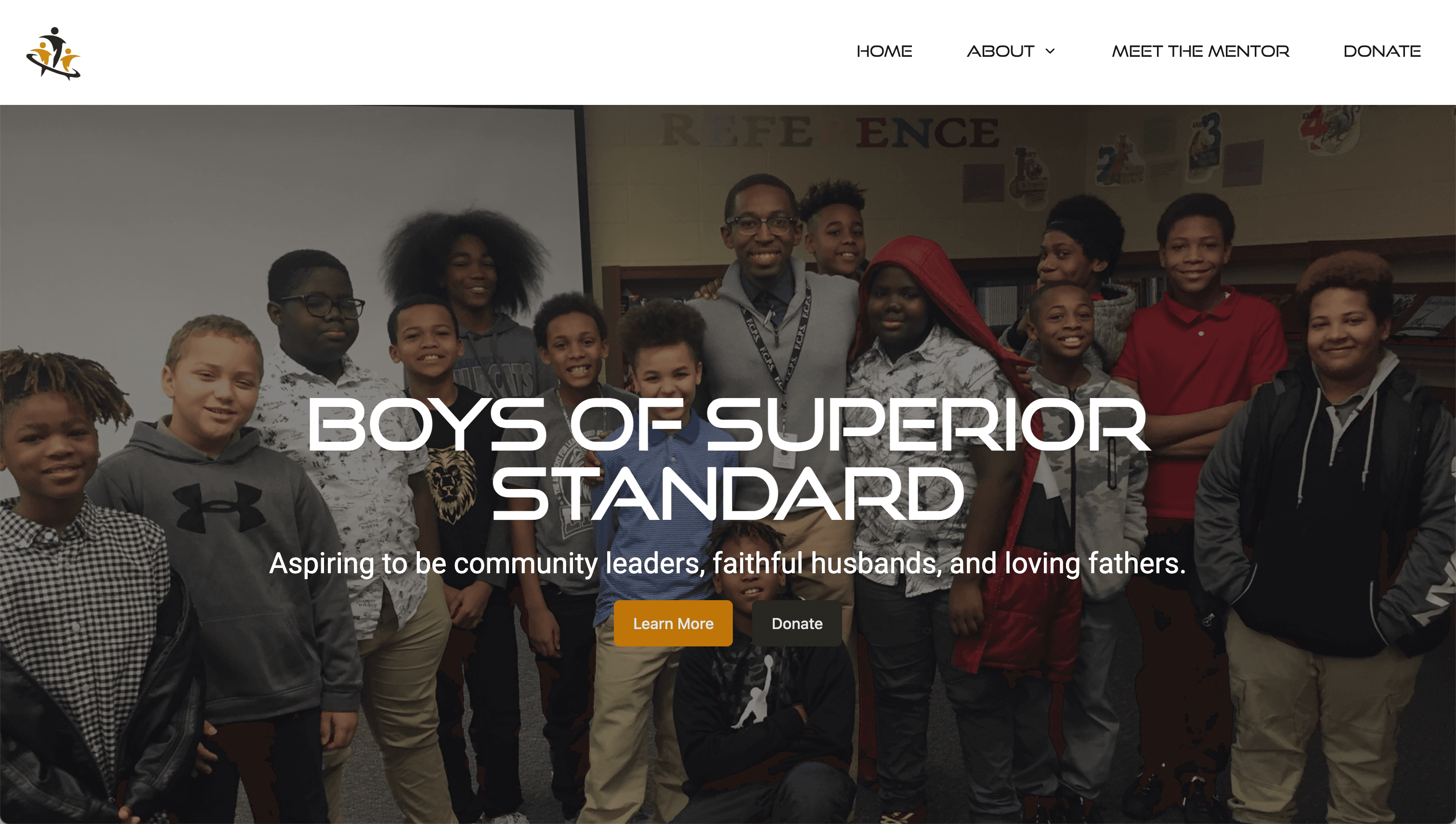Open the HOME navigation link

tap(884, 51)
